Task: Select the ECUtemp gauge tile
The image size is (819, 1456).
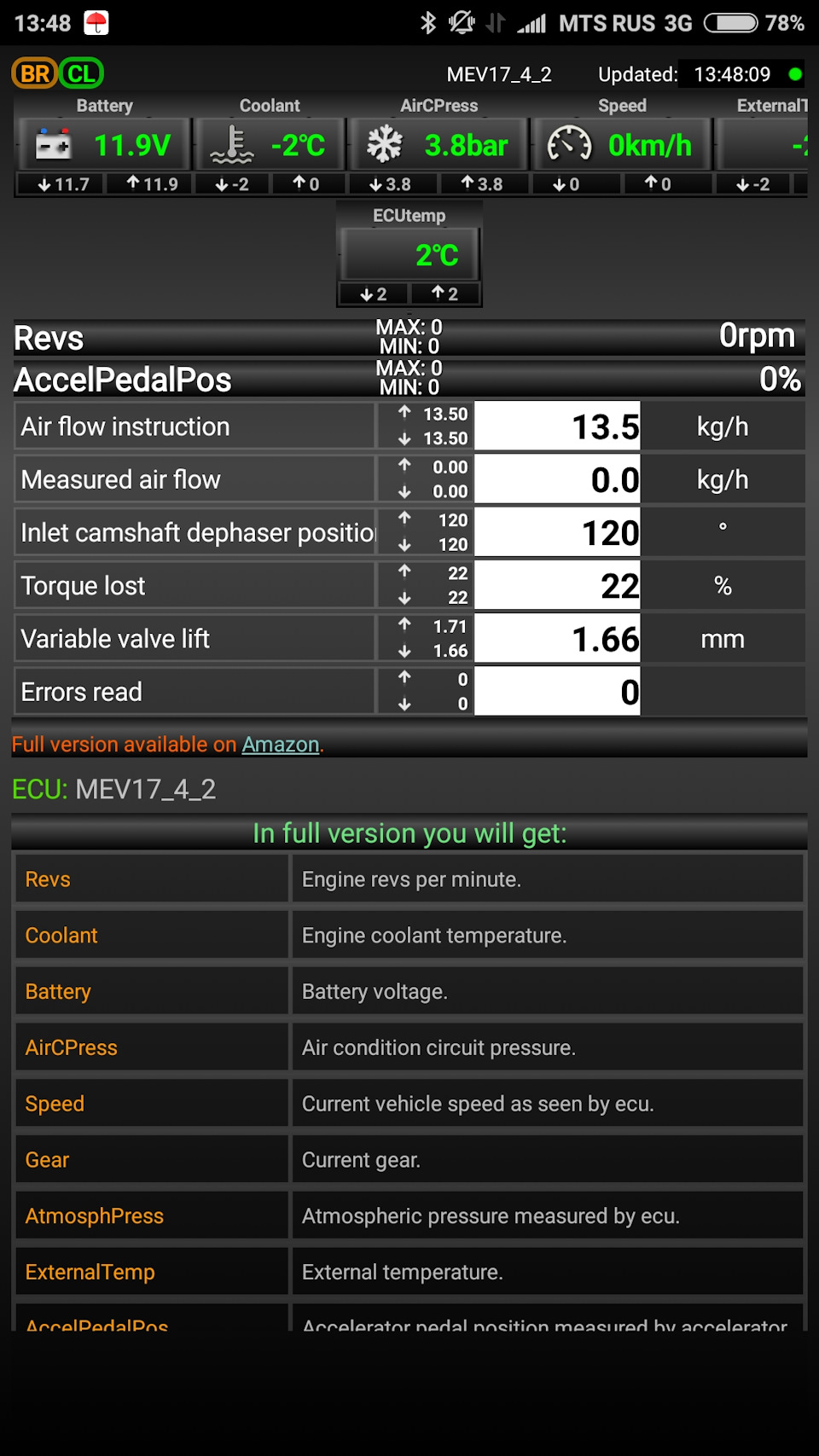Action: (409, 254)
